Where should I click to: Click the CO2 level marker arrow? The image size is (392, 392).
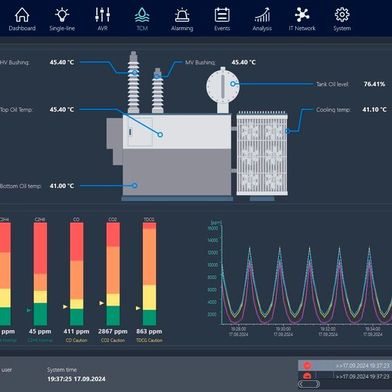point(102,303)
